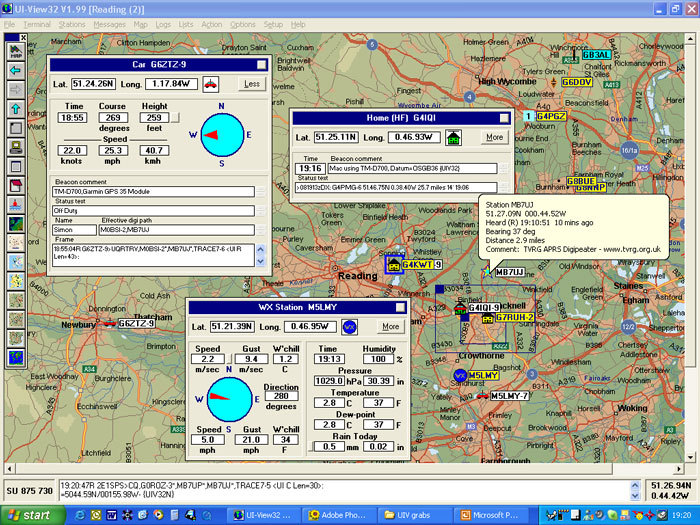Open the Windows start menu
This screenshot has width=700, height=525.
32,515
